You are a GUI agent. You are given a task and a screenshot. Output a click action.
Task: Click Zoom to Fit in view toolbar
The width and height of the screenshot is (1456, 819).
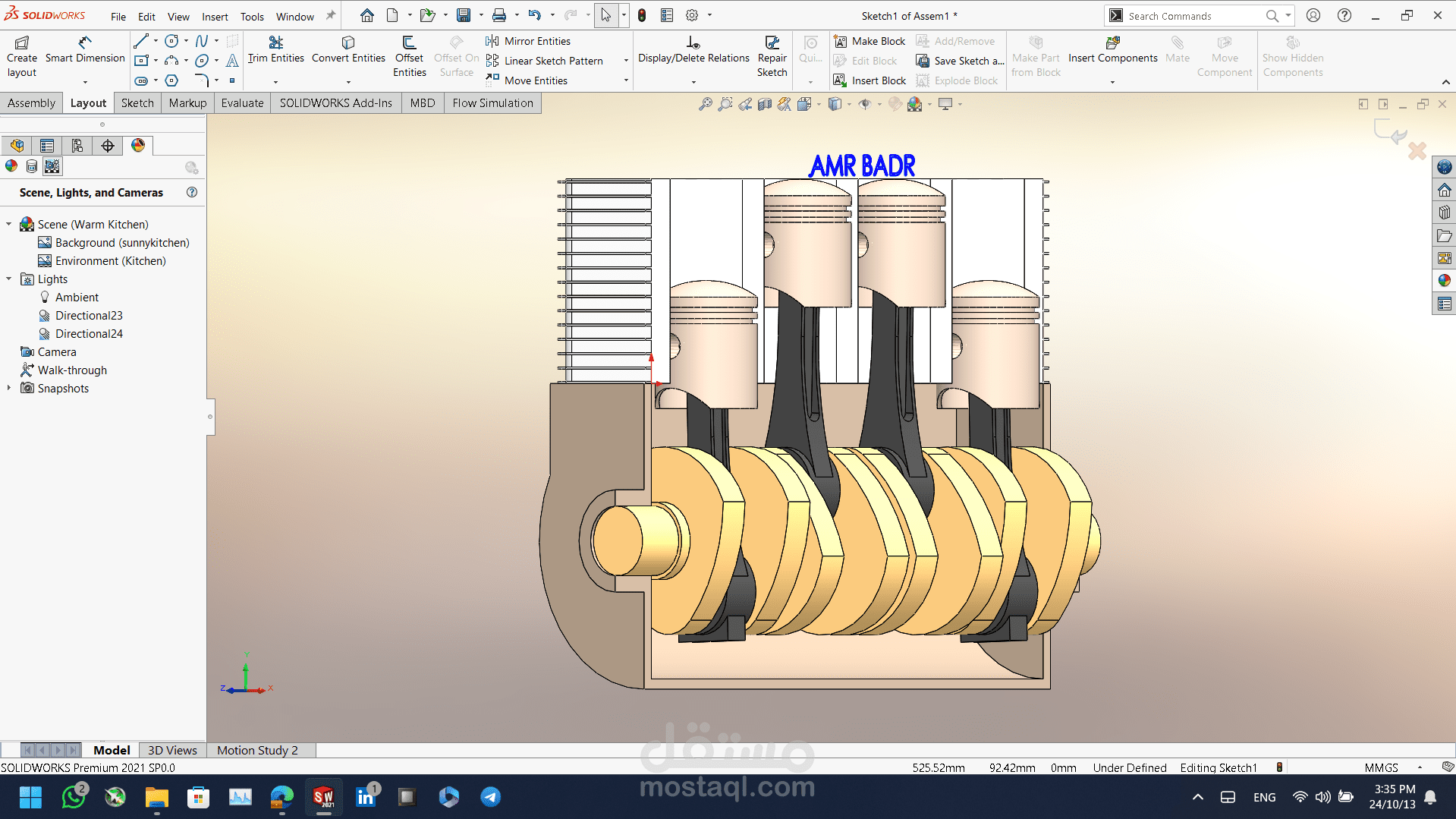(706, 104)
